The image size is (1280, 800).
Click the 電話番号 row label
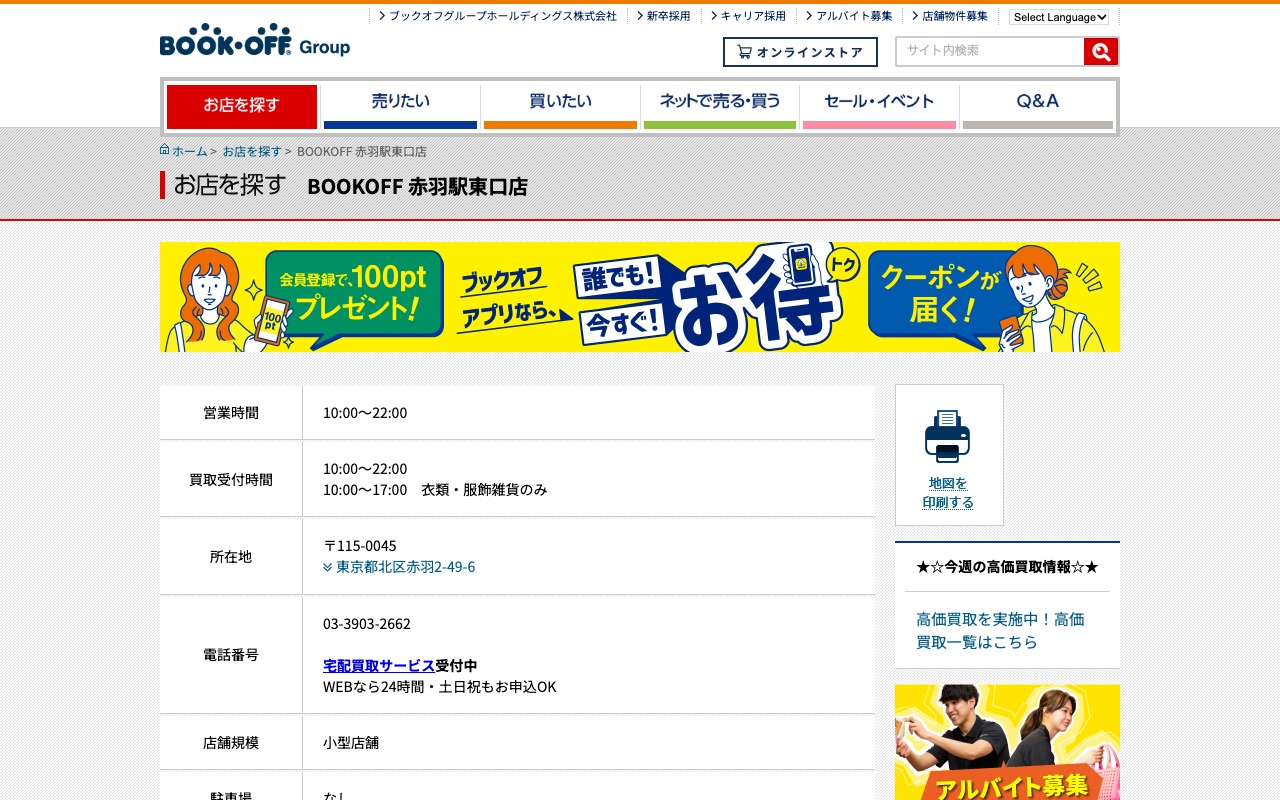click(x=231, y=655)
